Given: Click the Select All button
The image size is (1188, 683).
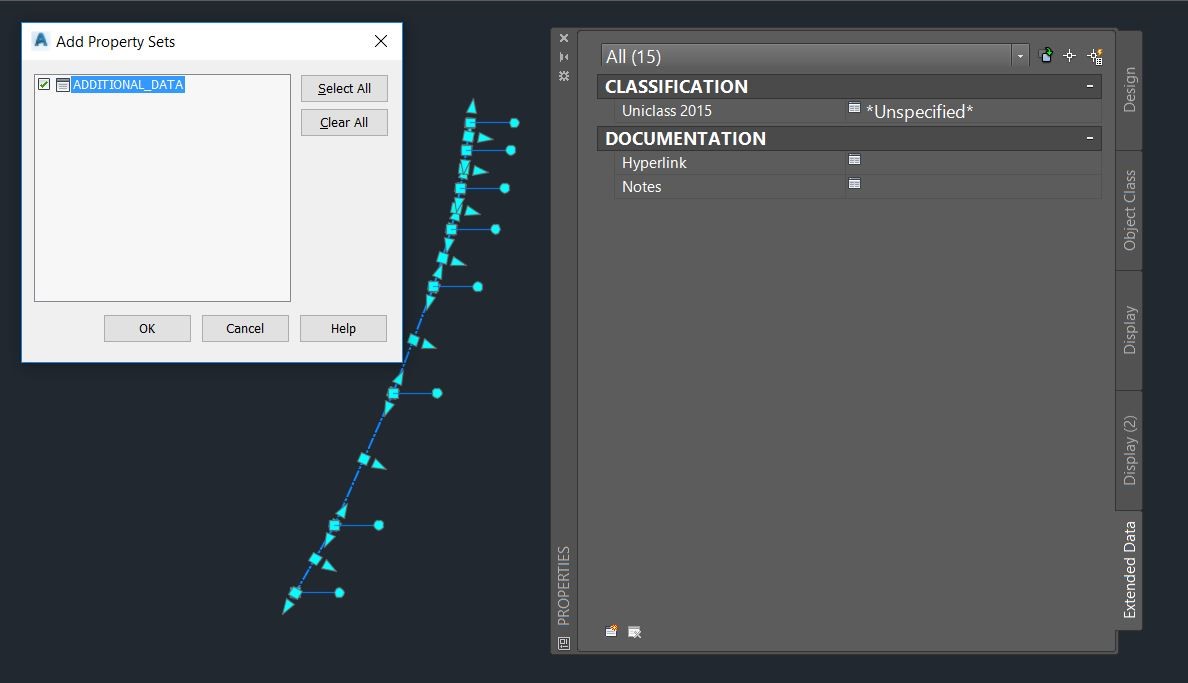Looking at the screenshot, I should tap(344, 89).
